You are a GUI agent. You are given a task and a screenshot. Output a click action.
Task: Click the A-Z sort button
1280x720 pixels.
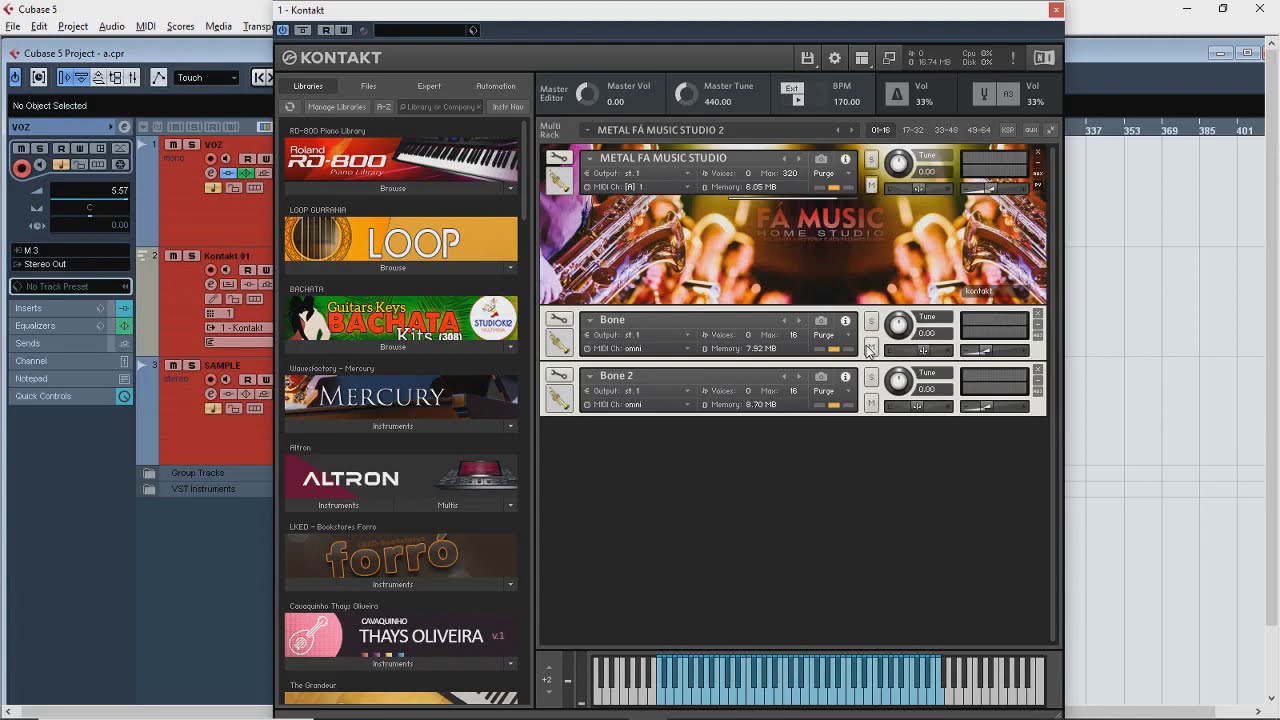click(x=384, y=107)
